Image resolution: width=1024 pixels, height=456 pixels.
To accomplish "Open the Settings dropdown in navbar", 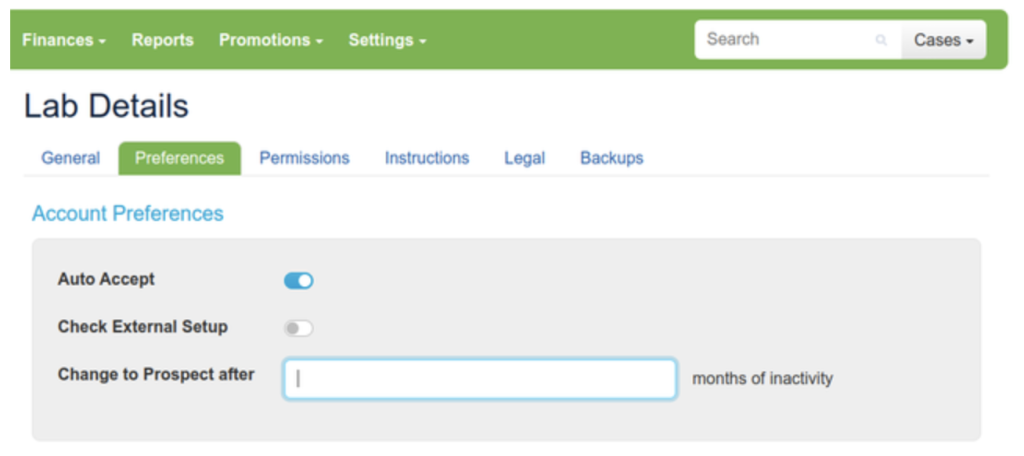I will click(387, 40).
